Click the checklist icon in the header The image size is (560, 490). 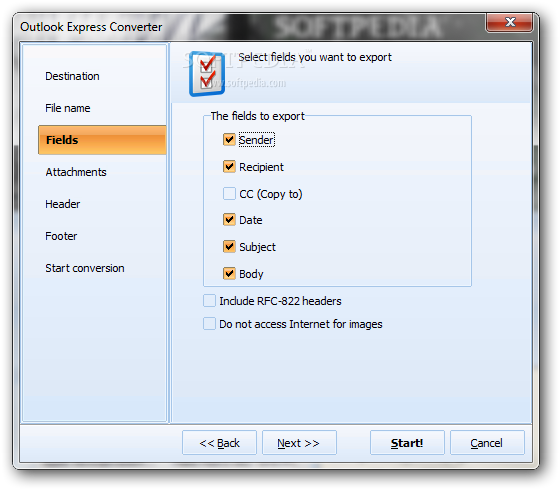pyautogui.click(x=207, y=74)
